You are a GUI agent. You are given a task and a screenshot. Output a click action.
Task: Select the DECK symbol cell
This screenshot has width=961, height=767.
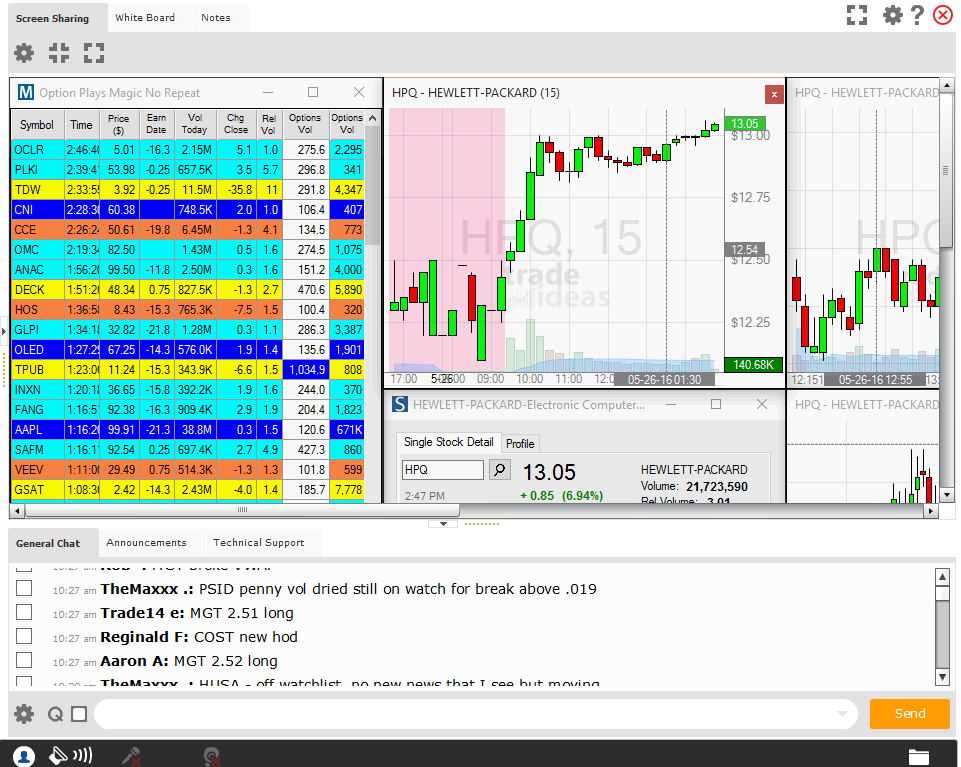pos(38,289)
